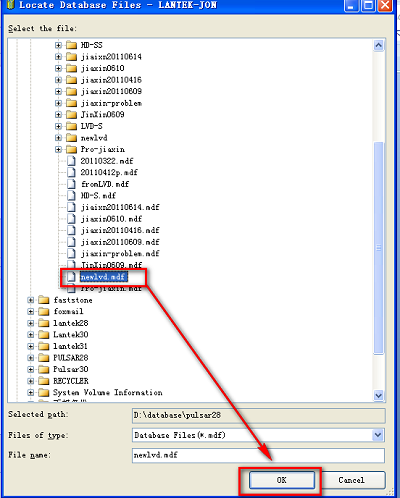This screenshot has width=400, height=498.
Task: Confirm selection with the OK button
Action: pyautogui.click(x=282, y=480)
